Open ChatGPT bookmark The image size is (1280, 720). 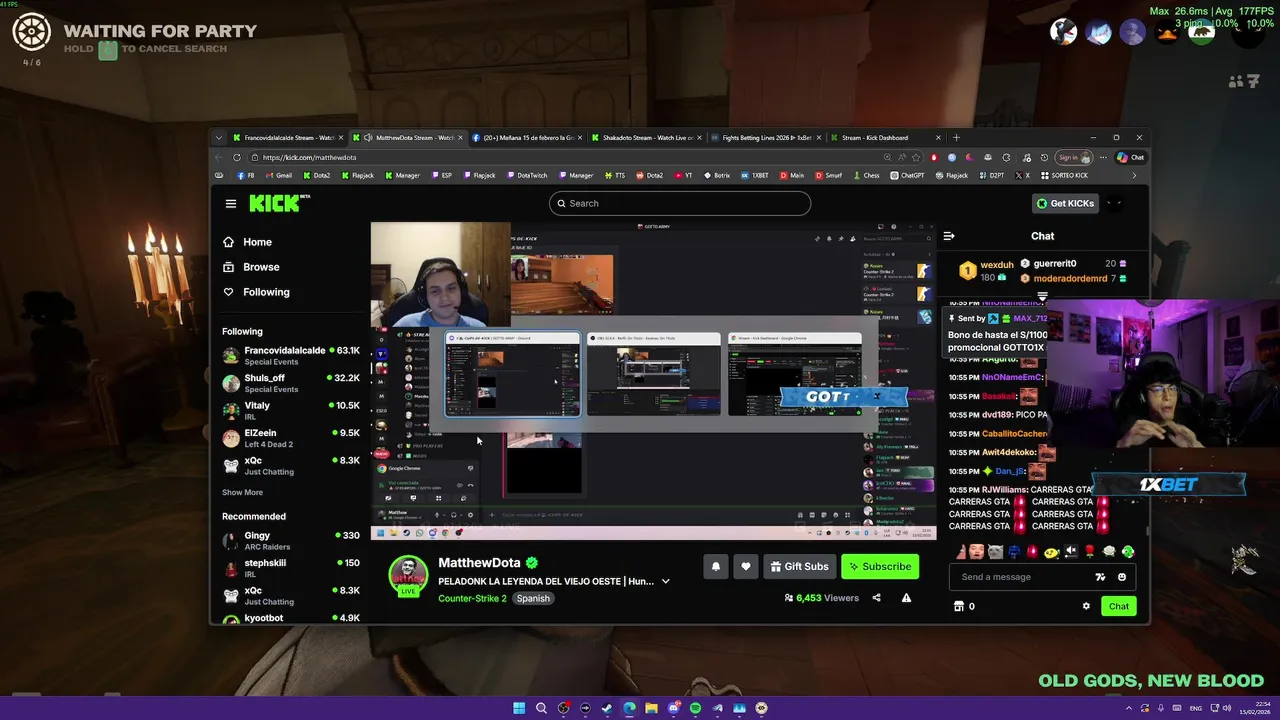pos(906,175)
